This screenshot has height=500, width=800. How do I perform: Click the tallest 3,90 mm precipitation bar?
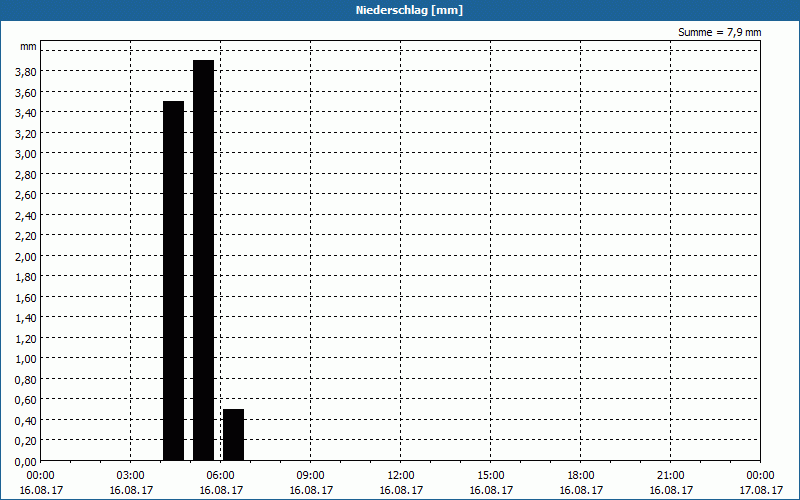click(204, 260)
